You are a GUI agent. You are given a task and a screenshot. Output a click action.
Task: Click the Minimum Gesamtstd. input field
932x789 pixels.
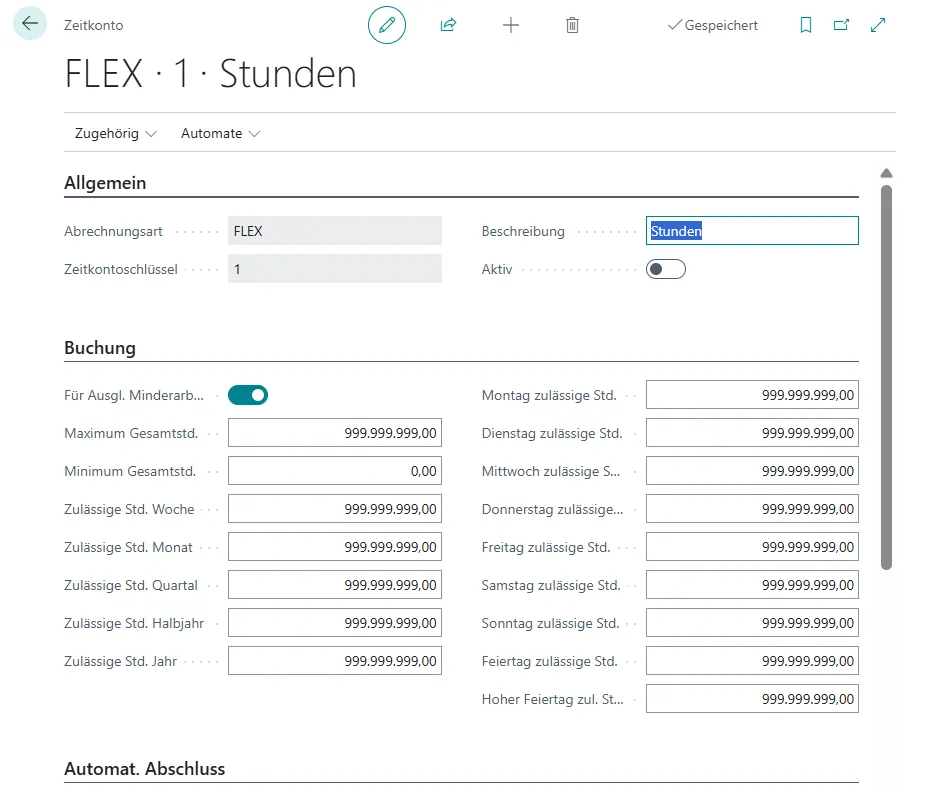click(335, 471)
